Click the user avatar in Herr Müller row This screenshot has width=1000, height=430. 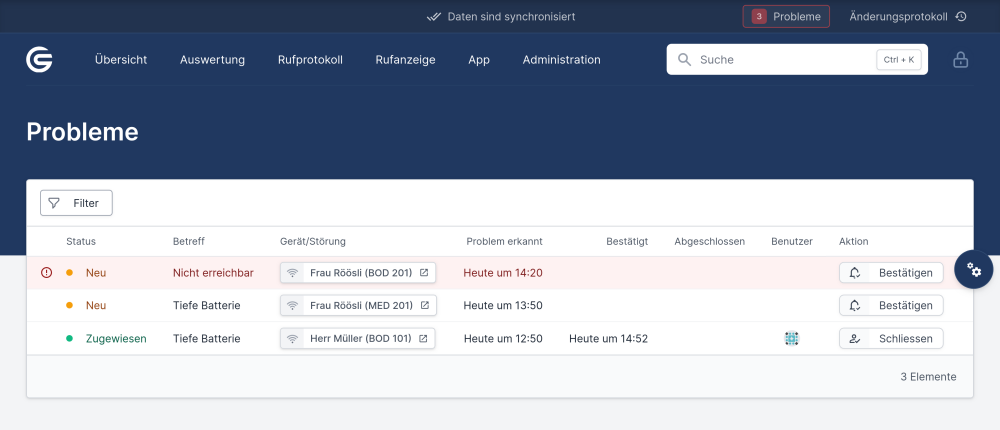point(791,339)
